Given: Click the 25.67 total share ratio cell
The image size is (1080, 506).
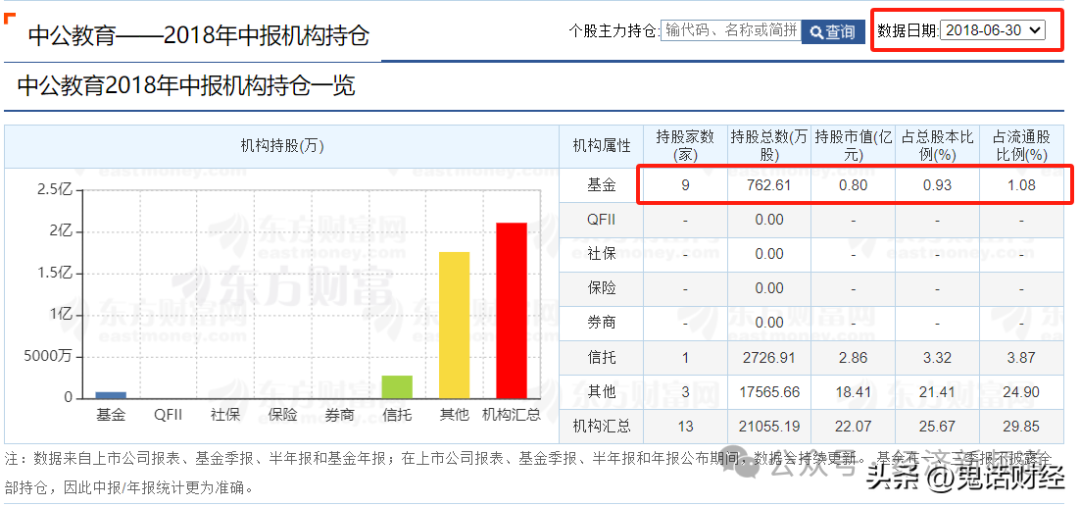Looking at the screenshot, I should pyautogui.click(x=937, y=427).
